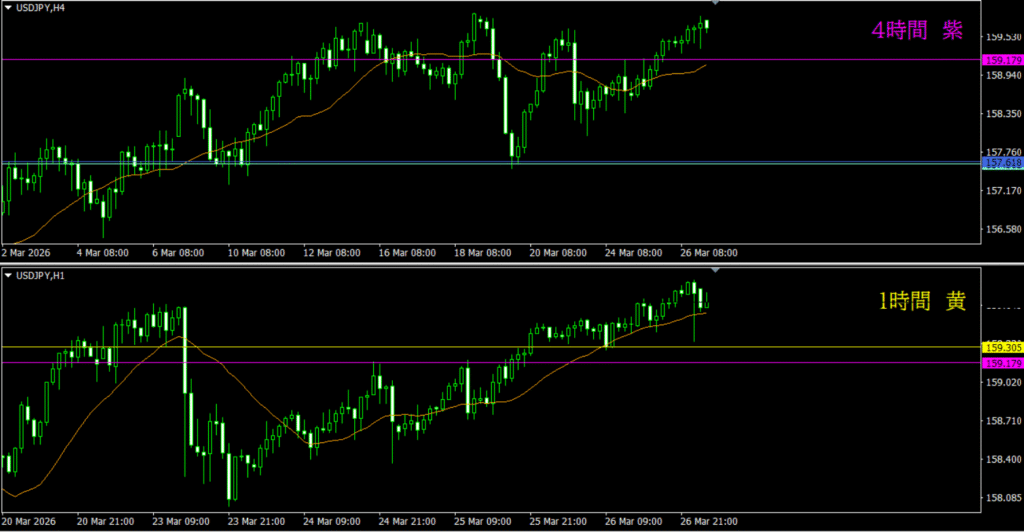This screenshot has height=532, width=1024.
Task: Select the magenta 159.179 price tag on H4 chart
Action: (x=1001, y=60)
